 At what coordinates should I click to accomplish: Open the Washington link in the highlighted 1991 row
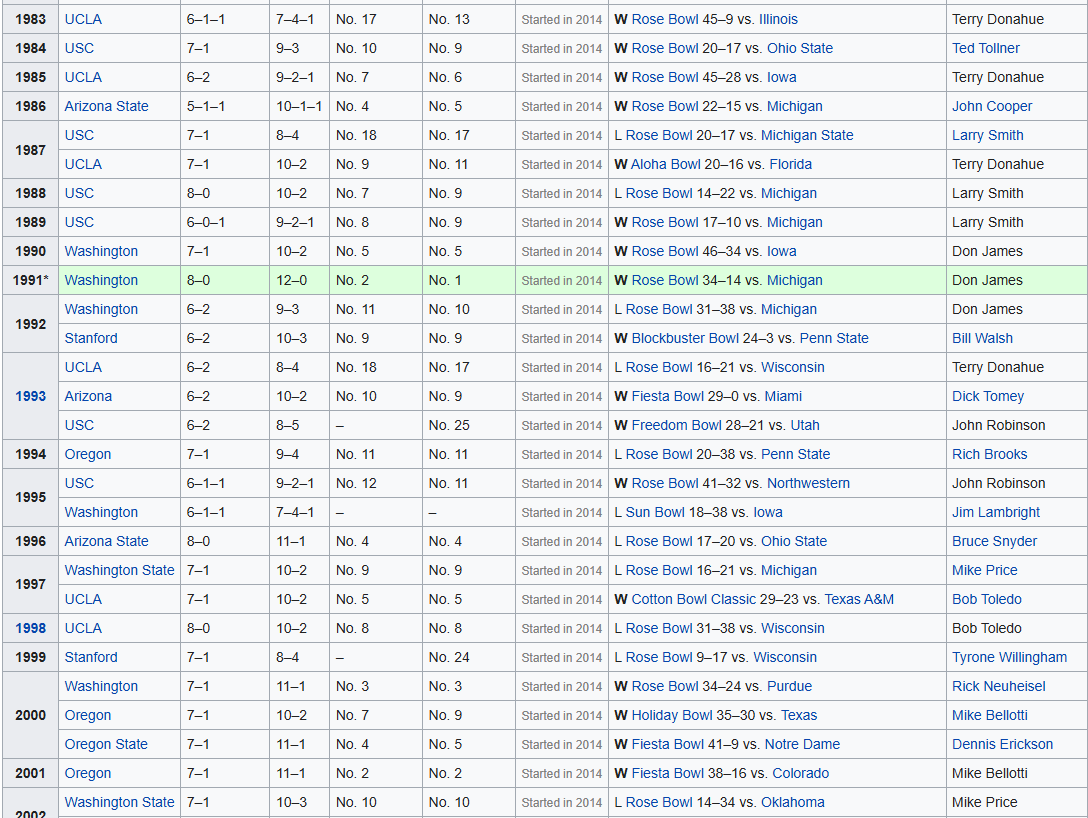pos(101,281)
